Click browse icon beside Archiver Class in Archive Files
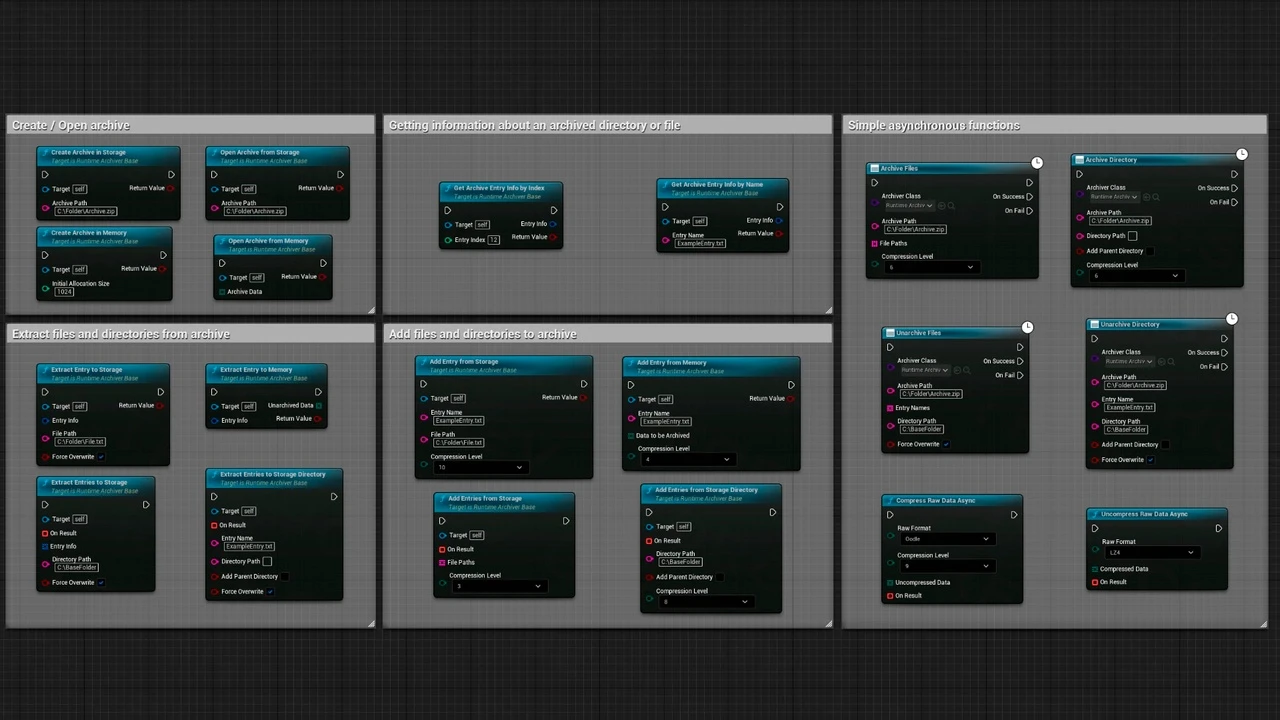 951,206
